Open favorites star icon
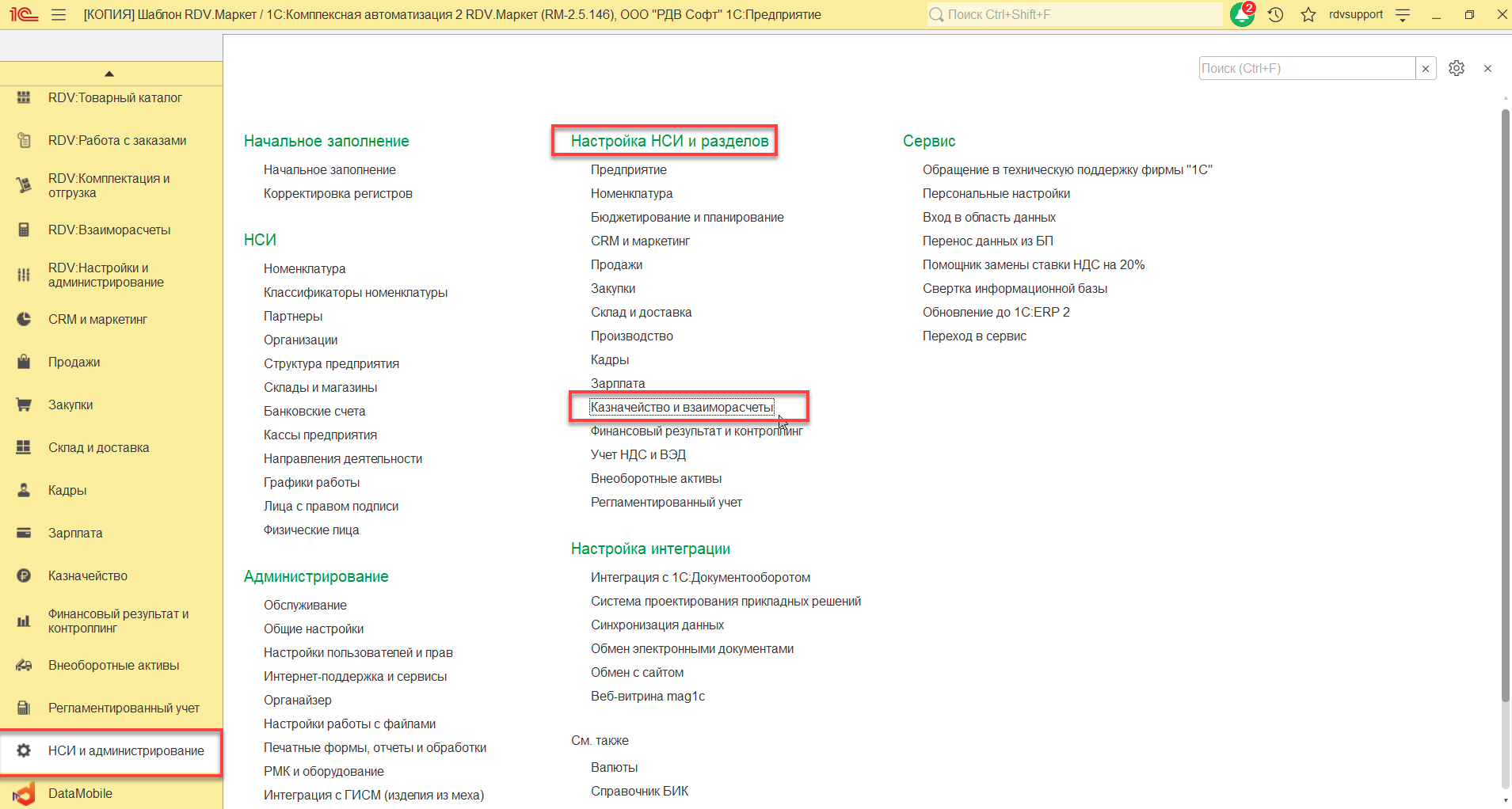The height and width of the screenshot is (809, 1512). pyautogui.click(x=1308, y=14)
